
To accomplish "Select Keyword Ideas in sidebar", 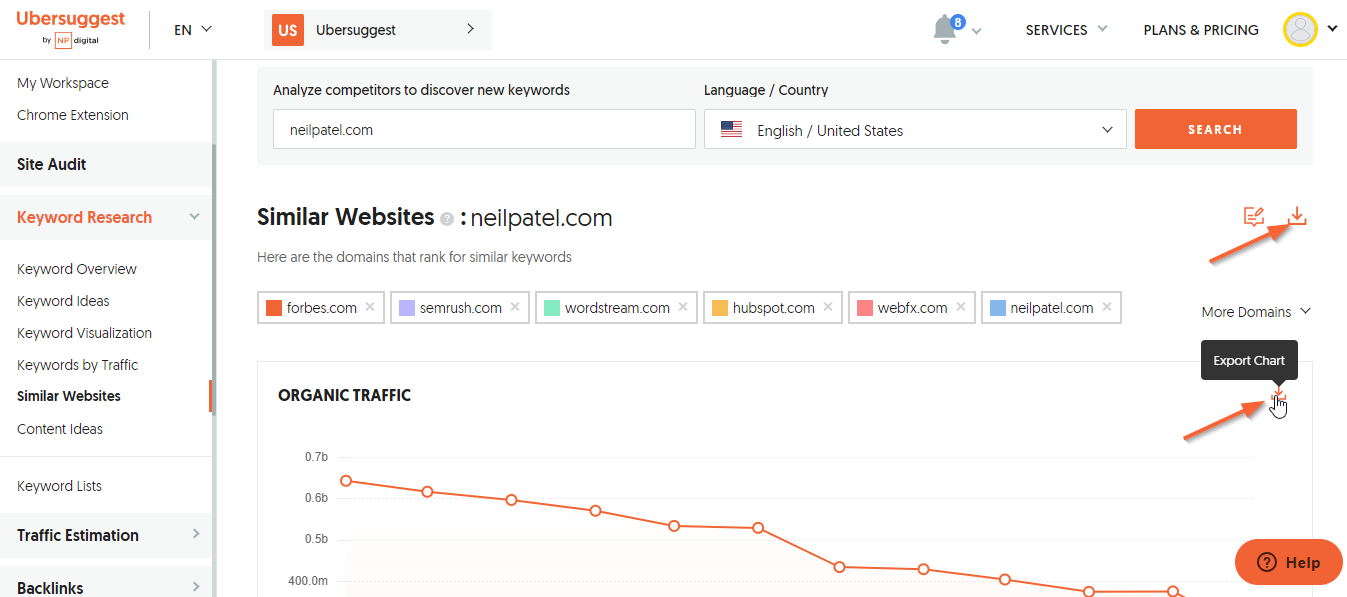I will 63,301.
